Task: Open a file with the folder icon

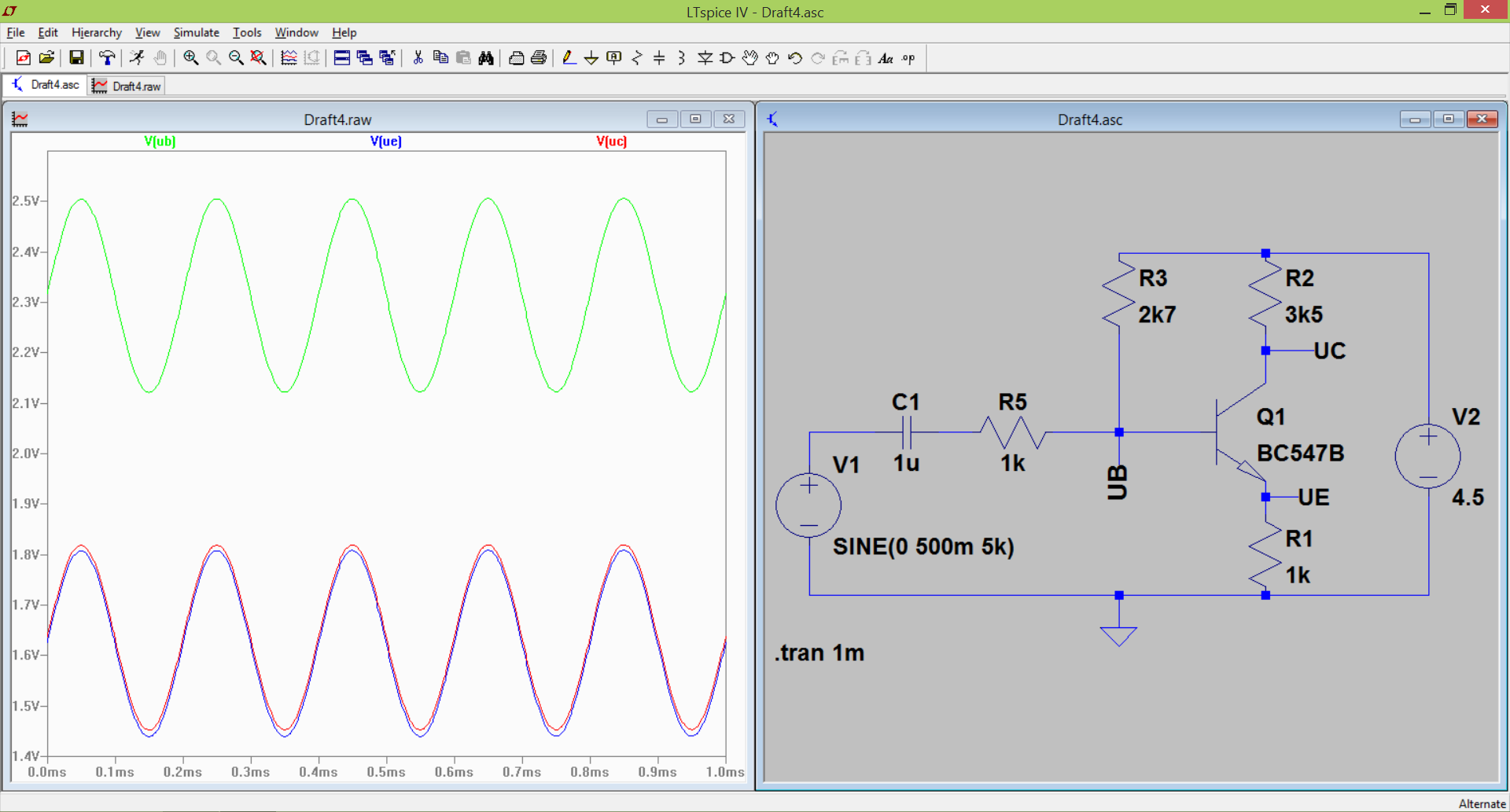Action: point(46,57)
